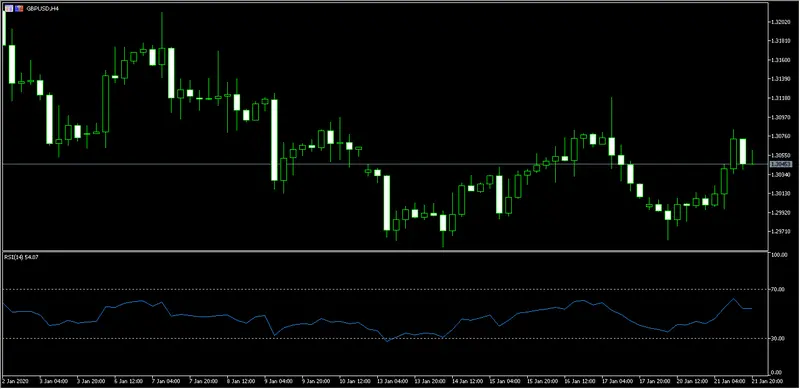Click the chart window icon beside GBPUSD
800x389 pixels.
click(9, 9)
